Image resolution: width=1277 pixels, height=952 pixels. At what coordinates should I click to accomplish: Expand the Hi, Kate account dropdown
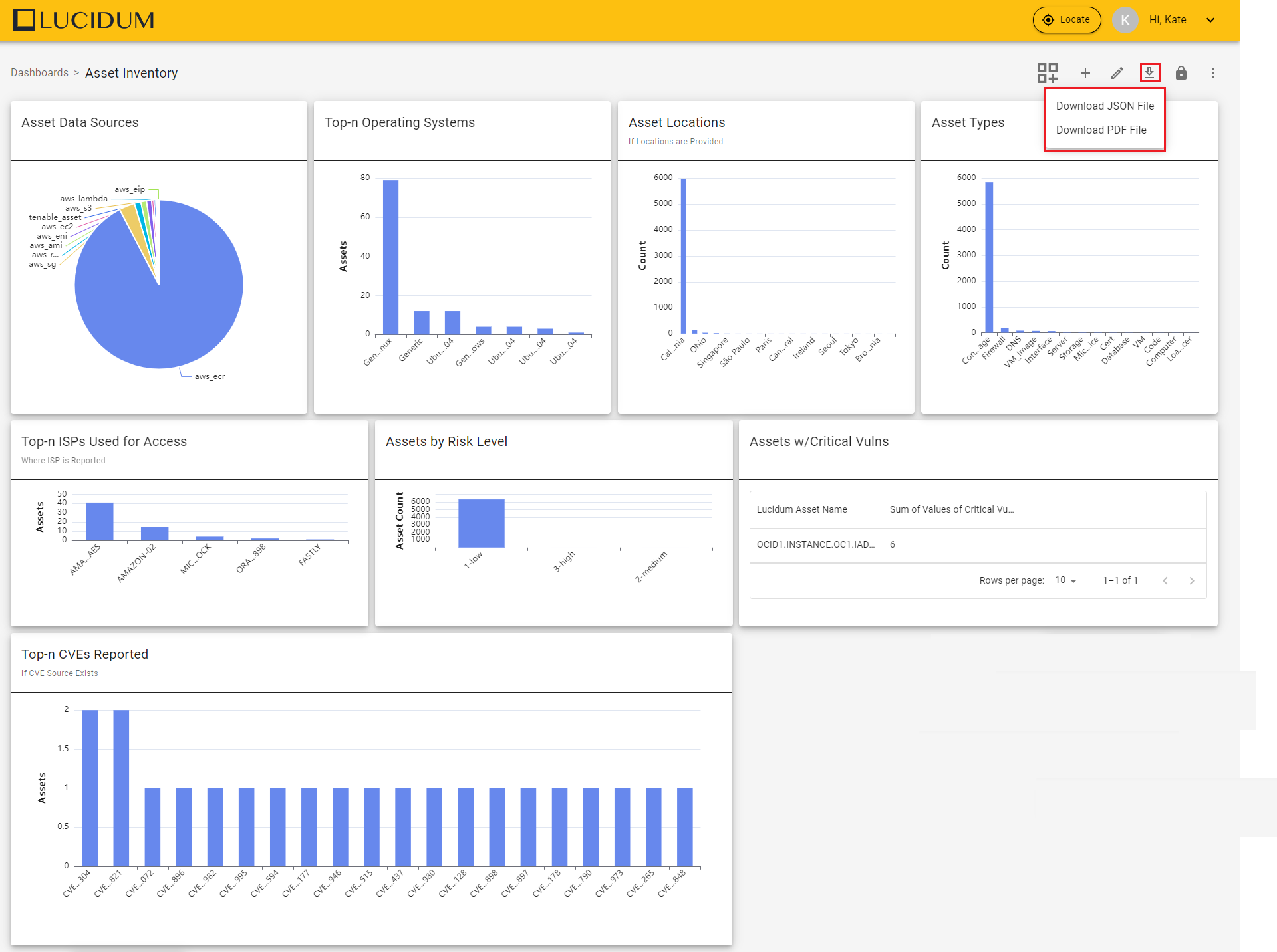pyautogui.click(x=1210, y=20)
